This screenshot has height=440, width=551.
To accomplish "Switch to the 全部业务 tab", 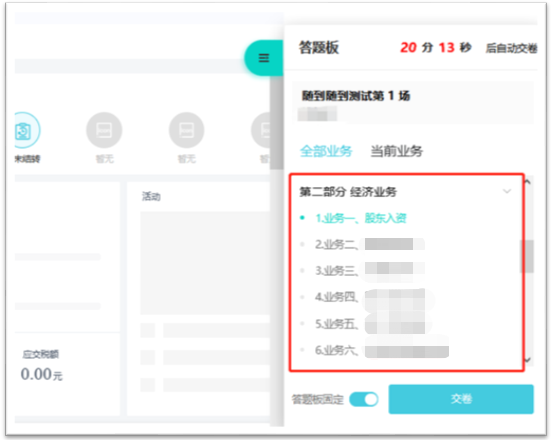I will pyautogui.click(x=326, y=151).
